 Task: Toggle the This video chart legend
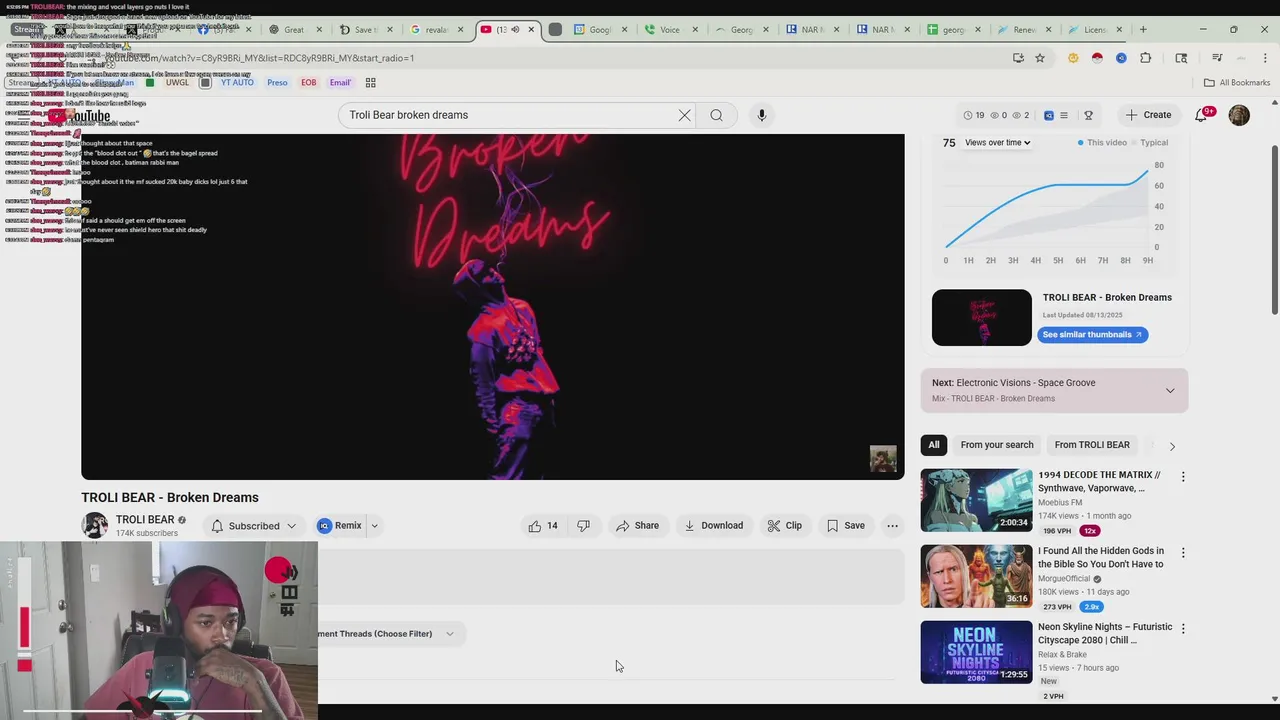(x=1102, y=143)
